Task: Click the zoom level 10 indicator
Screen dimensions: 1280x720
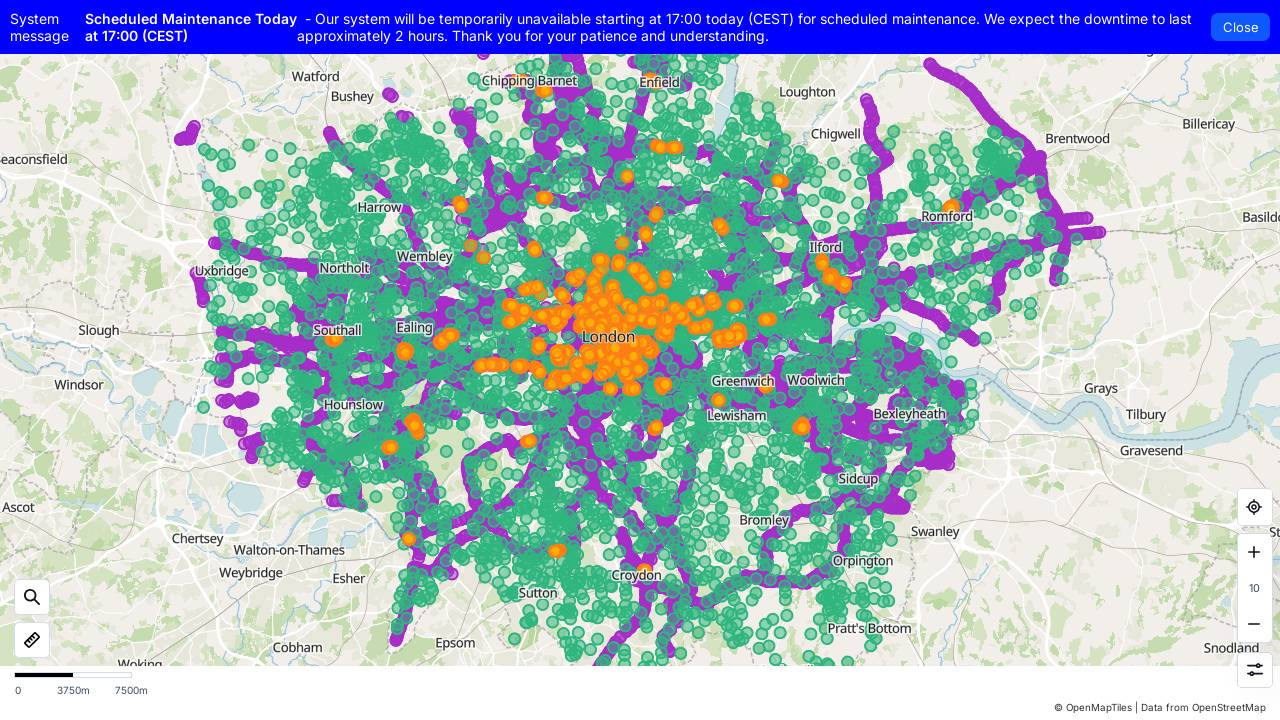Action: point(1254,588)
